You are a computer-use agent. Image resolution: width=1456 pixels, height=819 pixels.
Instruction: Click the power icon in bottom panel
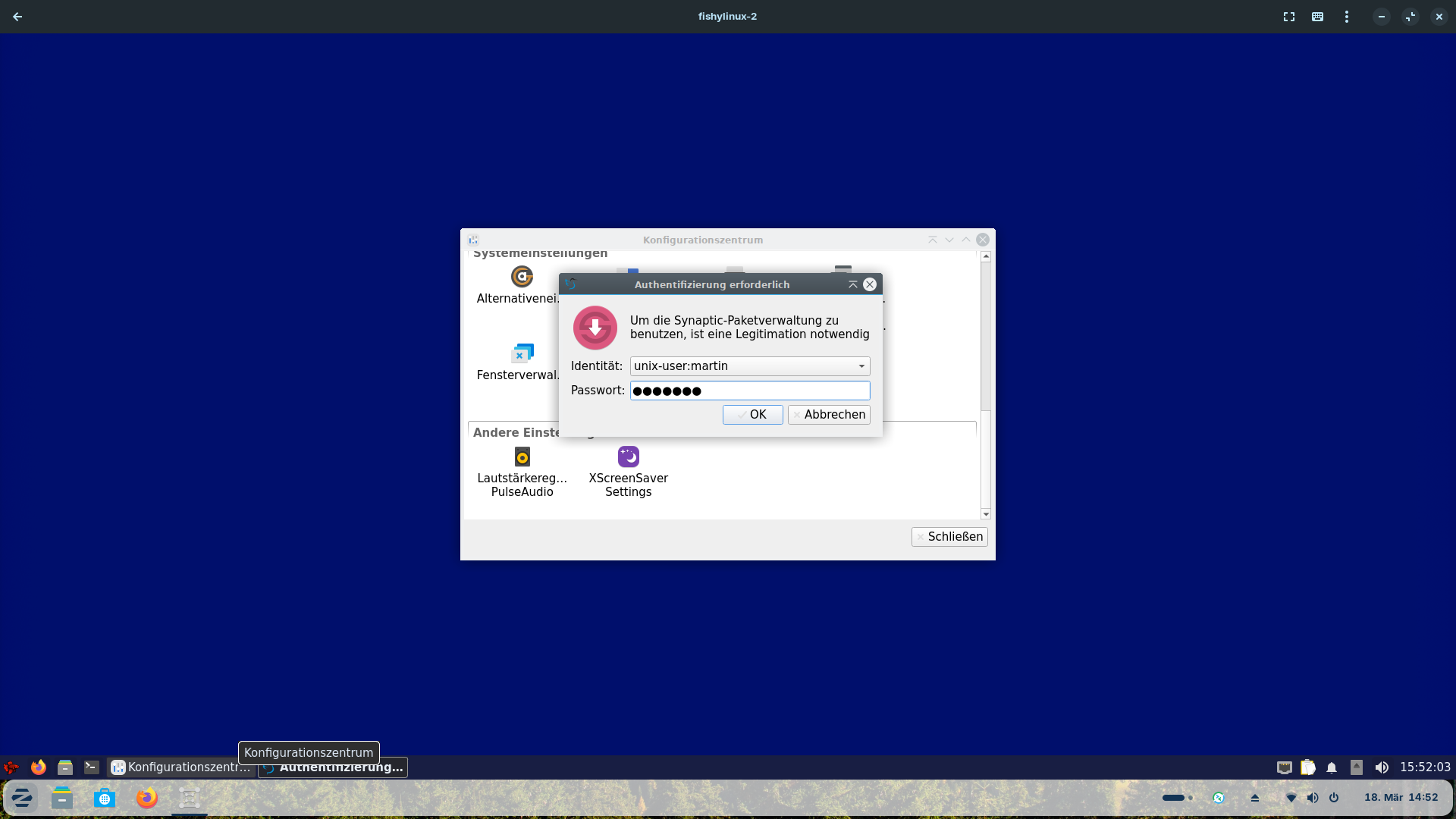(x=1334, y=798)
